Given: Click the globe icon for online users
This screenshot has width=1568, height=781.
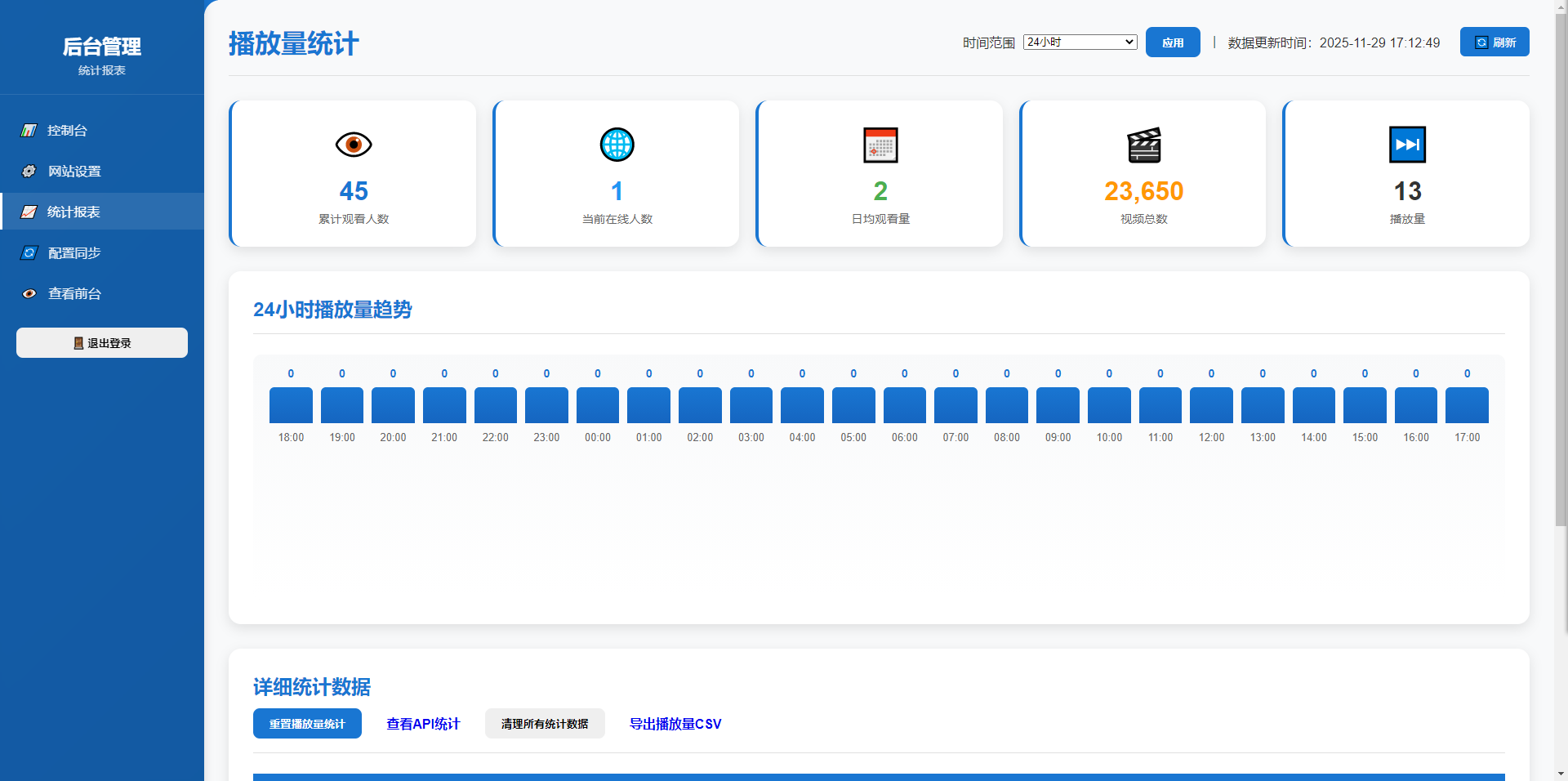Looking at the screenshot, I should [x=617, y=145].
